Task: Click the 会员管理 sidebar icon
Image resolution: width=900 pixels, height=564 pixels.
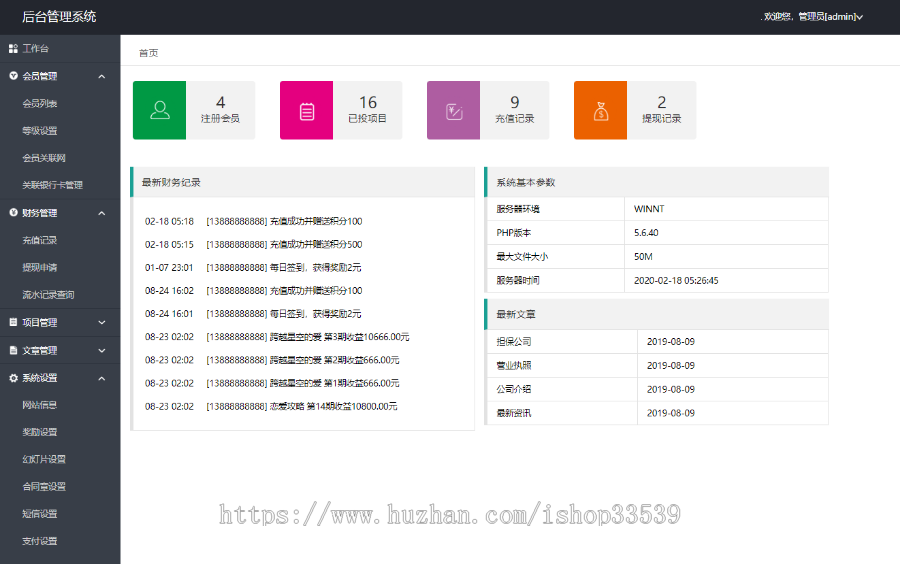Action: pos(13,76)
